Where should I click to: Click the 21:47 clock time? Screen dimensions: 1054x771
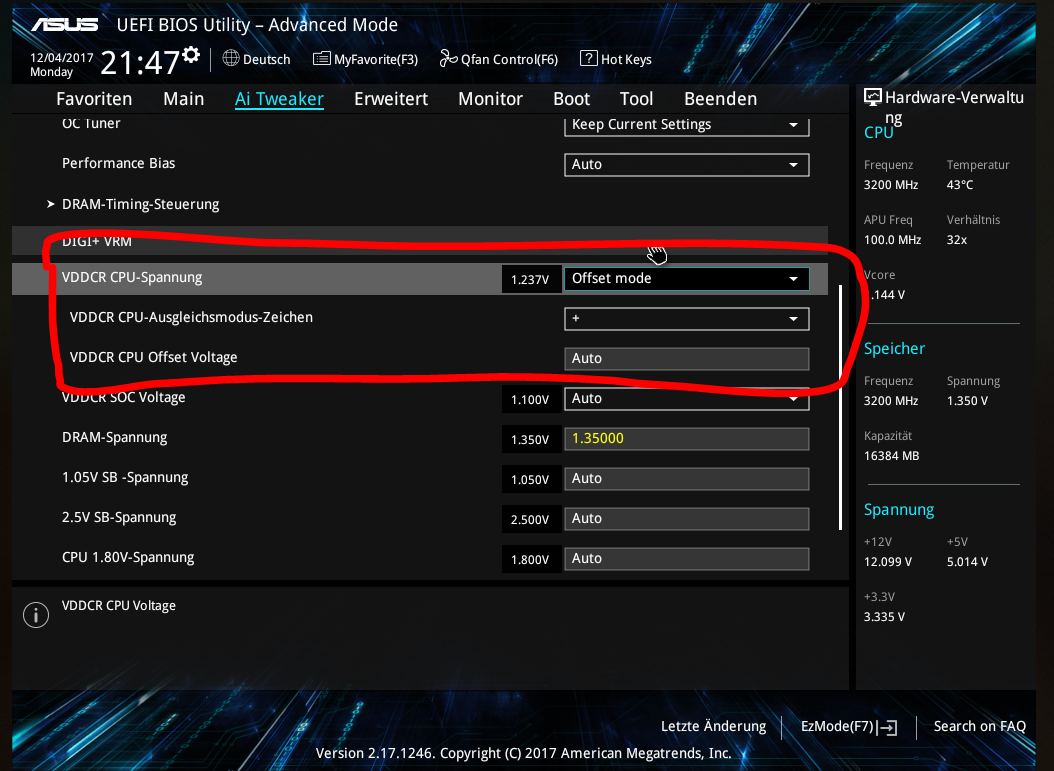pyautogui.click(x=139, y=63)
